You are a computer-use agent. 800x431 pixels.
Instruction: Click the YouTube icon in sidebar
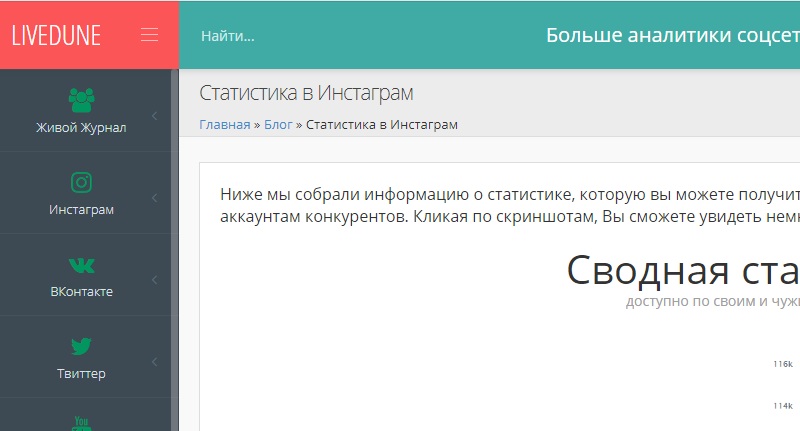coord(82,423)
